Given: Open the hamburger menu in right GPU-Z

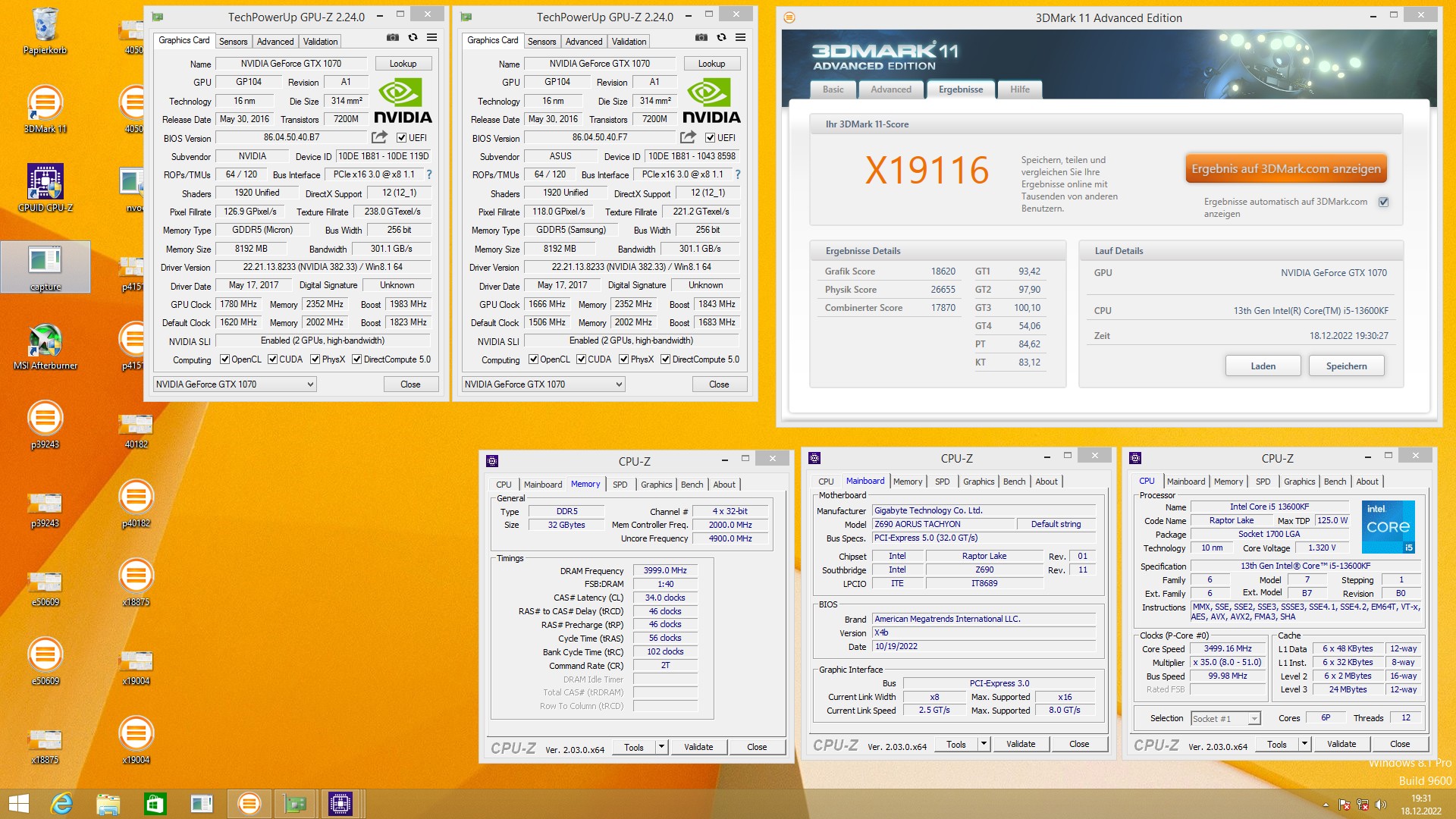Looking at the screenshot, I should pos(740,37).
